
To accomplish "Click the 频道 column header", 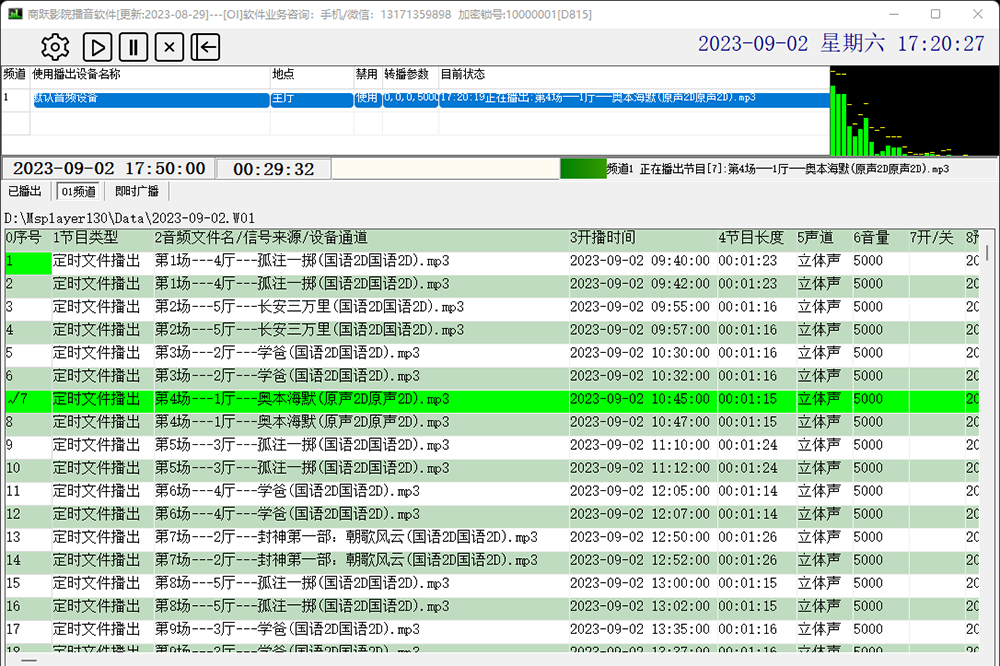I will click(15, 74).
